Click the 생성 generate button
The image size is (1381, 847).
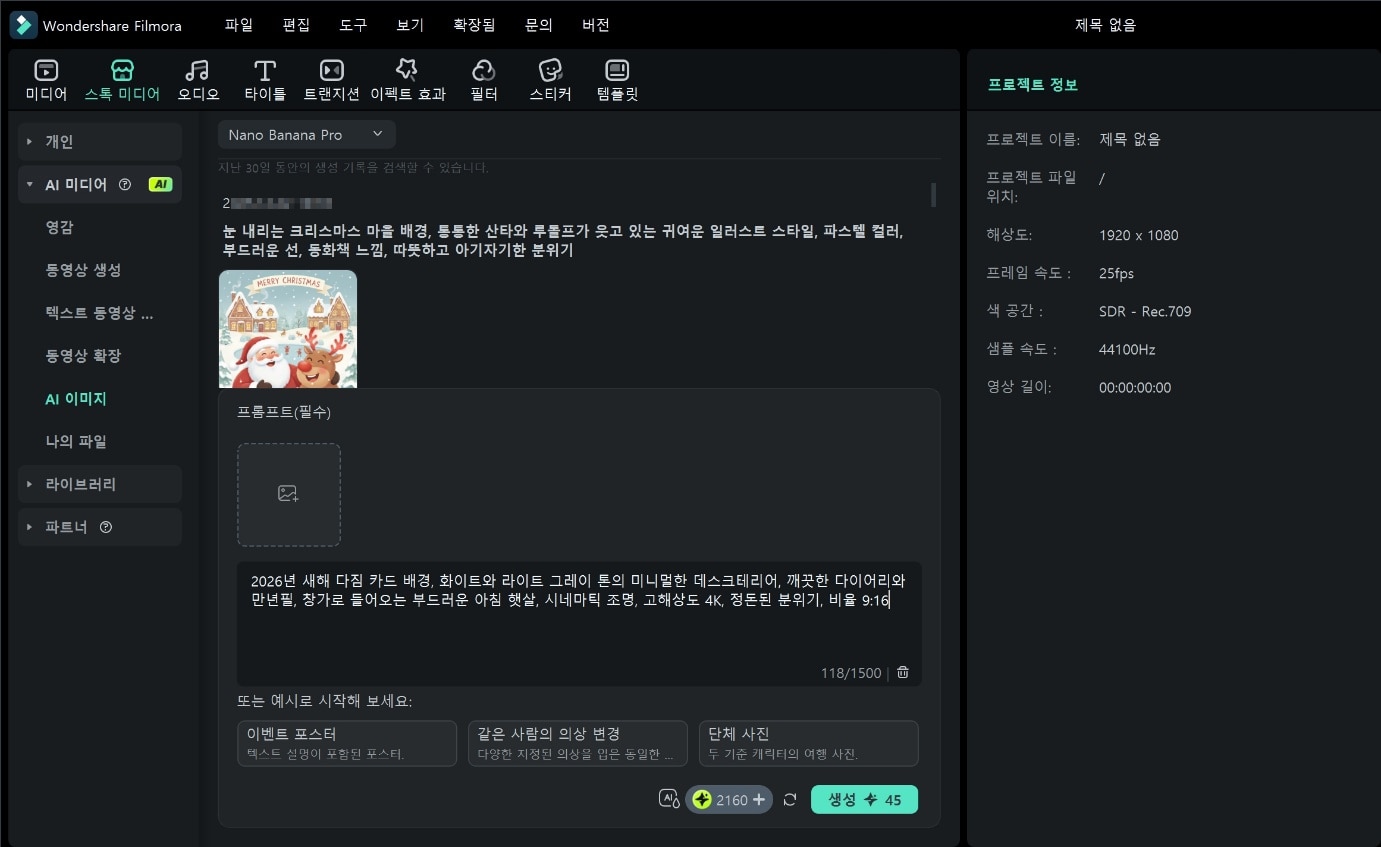(x=864, y=799)
